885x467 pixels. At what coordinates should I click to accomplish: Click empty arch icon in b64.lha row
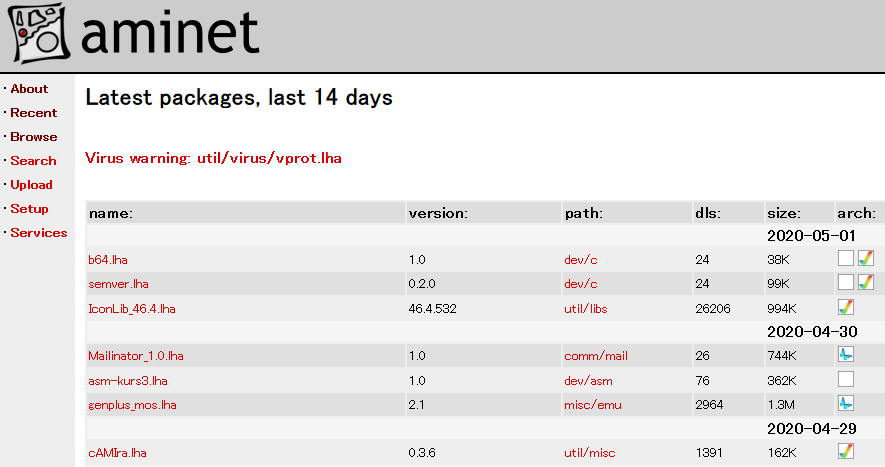pyautogui.click(x=845, y=258)
